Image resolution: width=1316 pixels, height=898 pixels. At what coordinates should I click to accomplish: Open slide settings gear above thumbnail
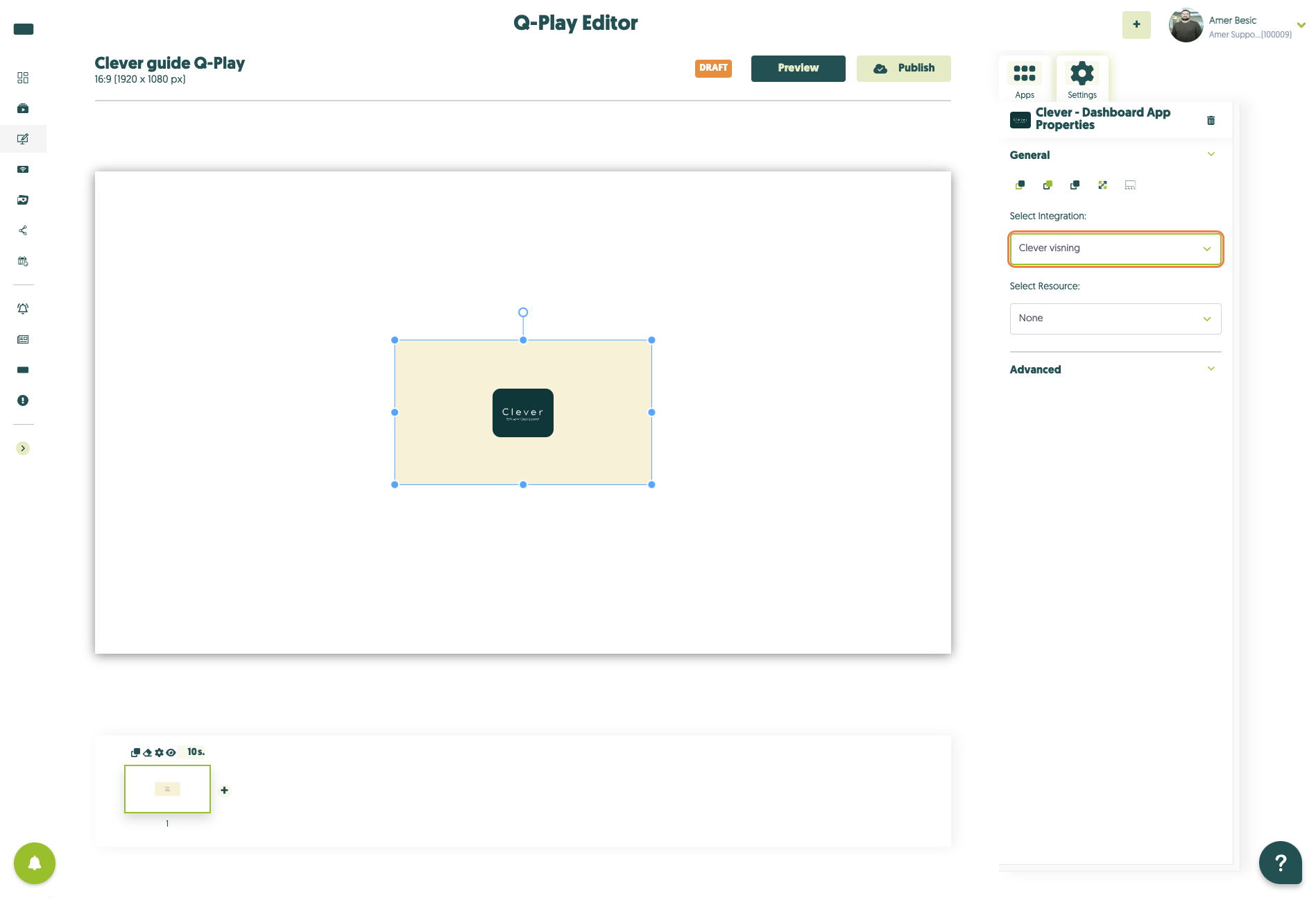pos(159,752)
